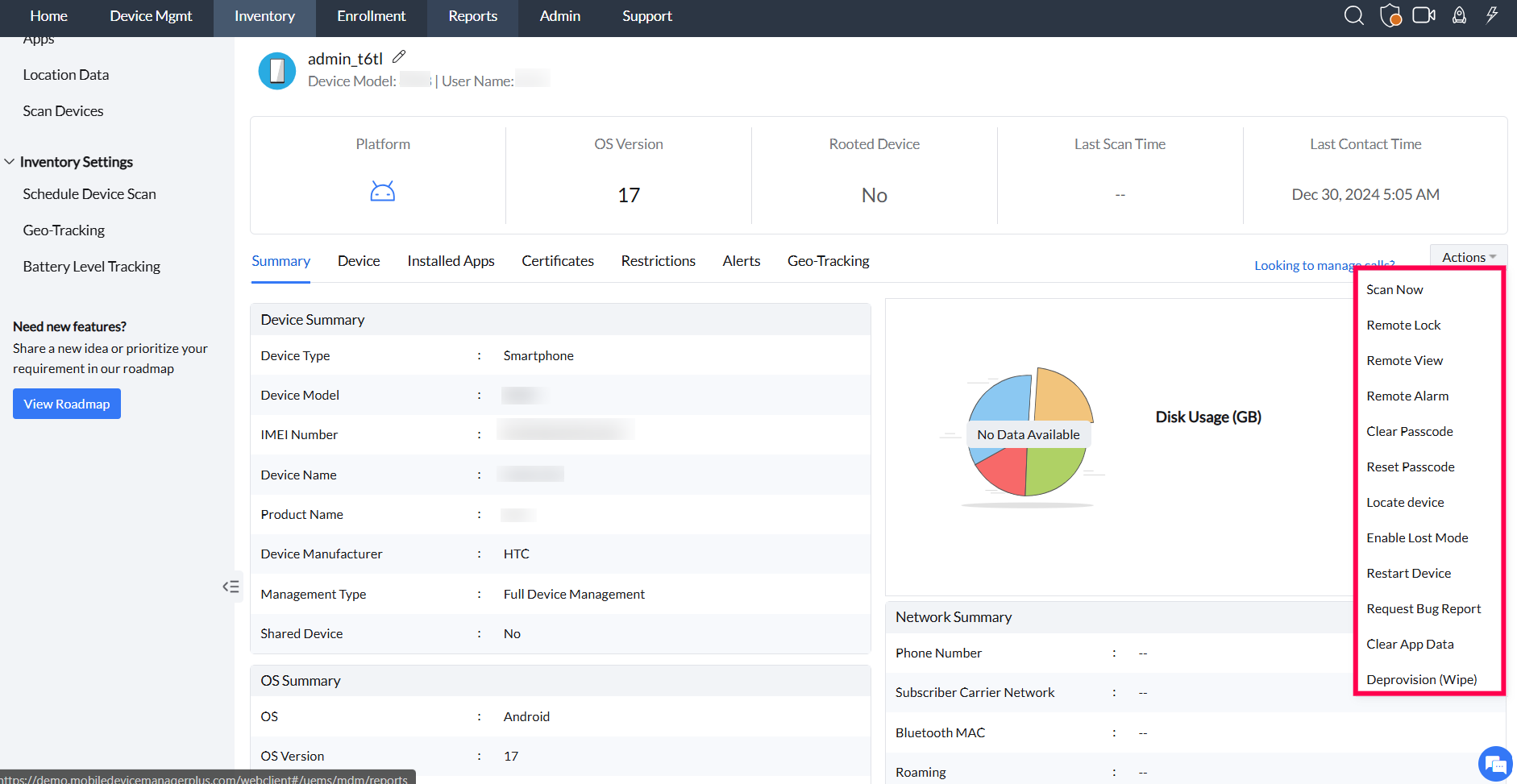Open the 'Looking to manage calls?' link
The height and width of the screenshot is (784, 1517).
tap(1324, 264)
